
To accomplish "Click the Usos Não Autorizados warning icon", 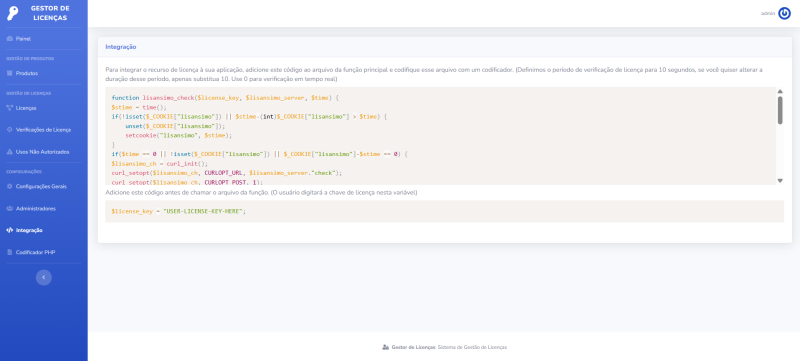I will [x=9, y=152].
